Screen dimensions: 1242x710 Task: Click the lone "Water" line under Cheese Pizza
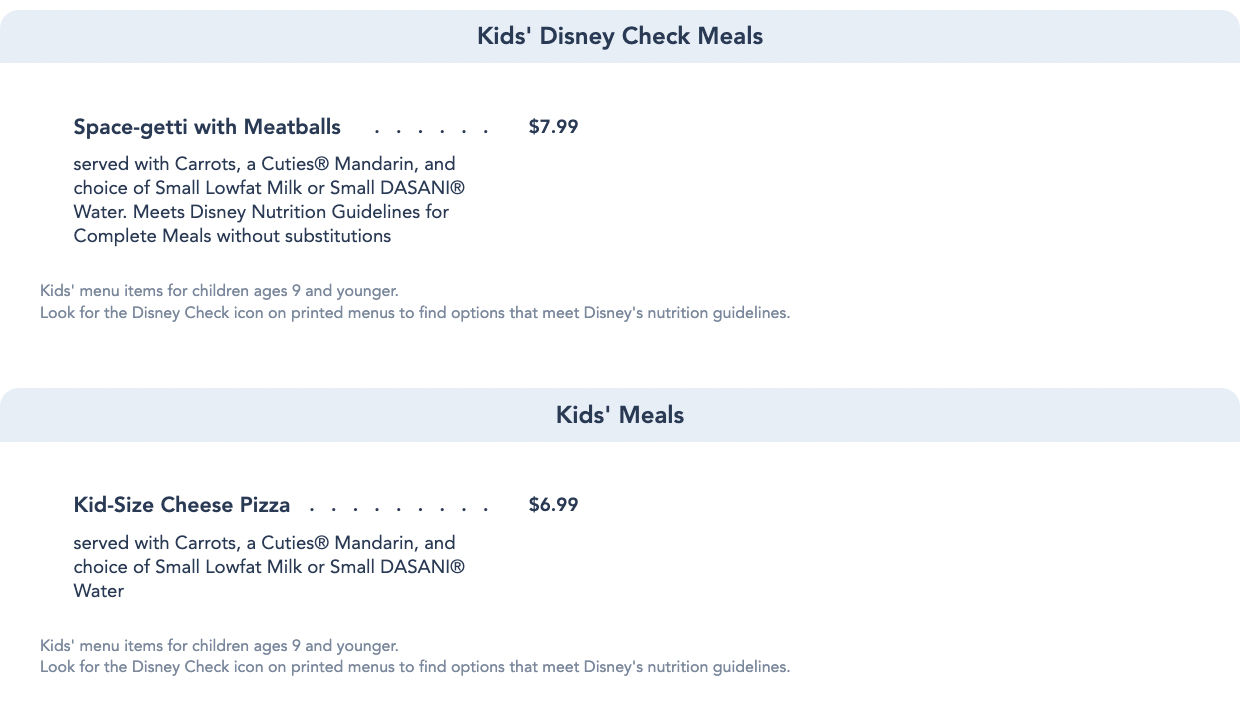99,591
